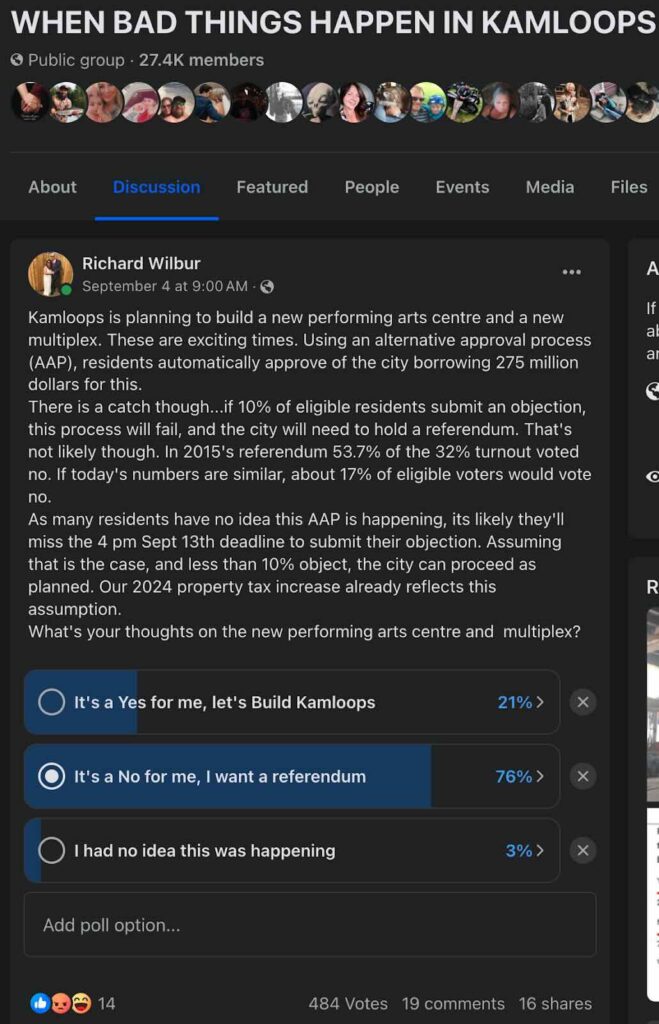Select "It's a Yes for me" radio button
The height and width of the screenshot is (1024, 659).
click(51, 702)
